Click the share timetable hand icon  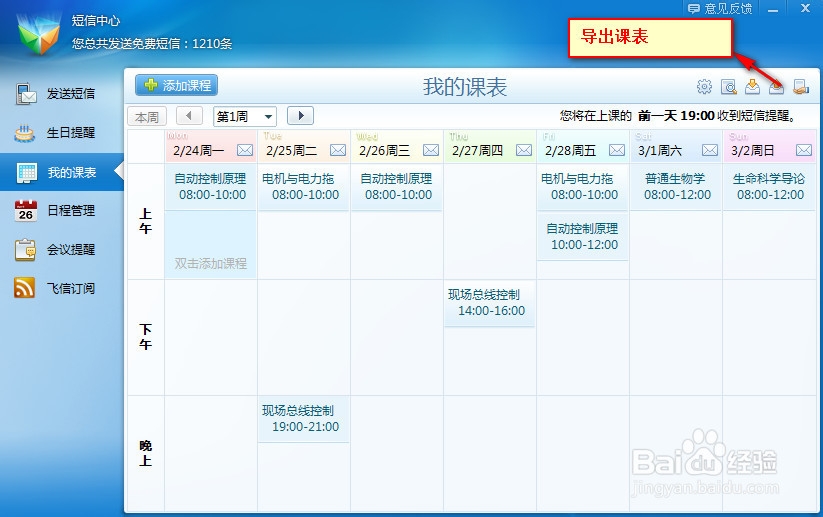pyautogui.click(x=800, y=87)
